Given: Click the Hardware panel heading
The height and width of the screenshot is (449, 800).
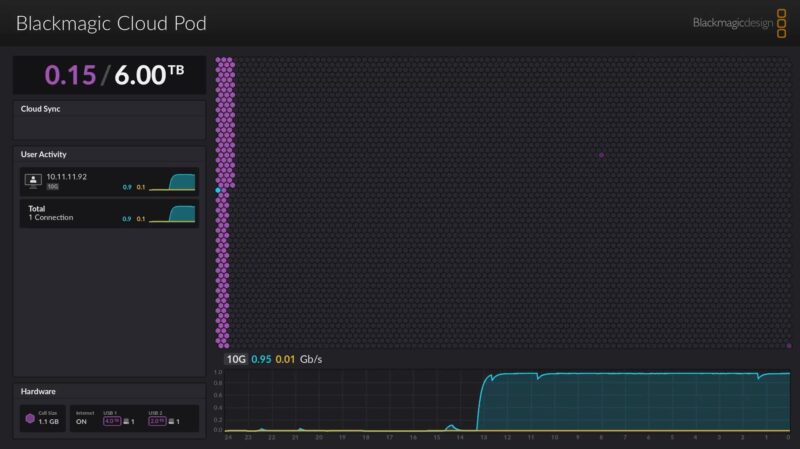Looking at the screenshot, I should pyautogui.click(x=38, y=391).
